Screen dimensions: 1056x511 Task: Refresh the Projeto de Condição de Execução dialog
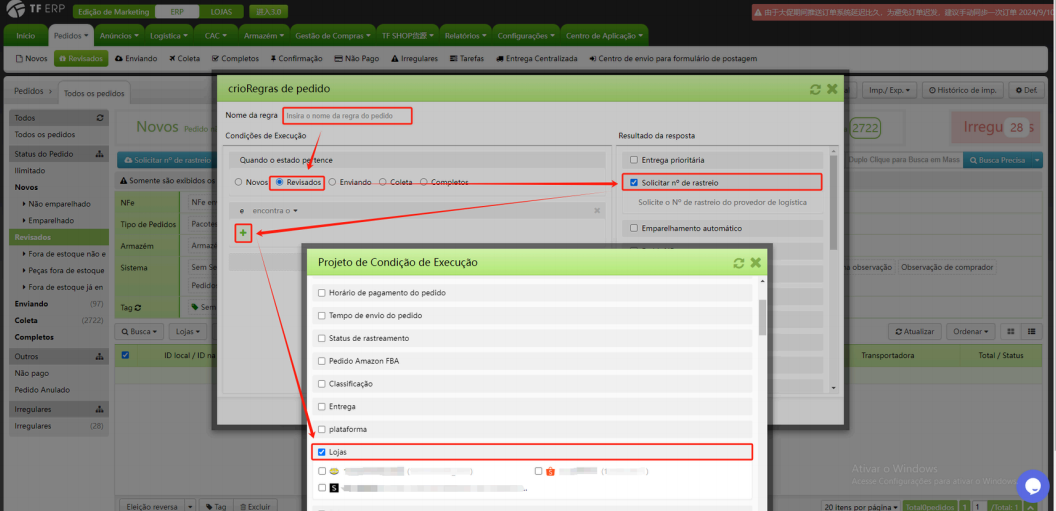pos(739,263)
